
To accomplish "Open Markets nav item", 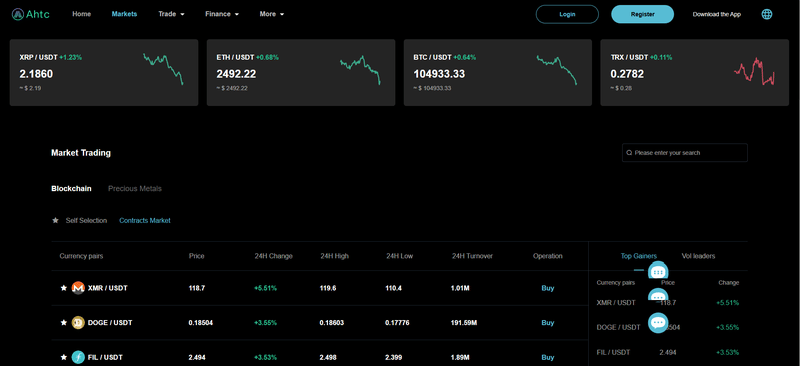I will click(124, 14).
